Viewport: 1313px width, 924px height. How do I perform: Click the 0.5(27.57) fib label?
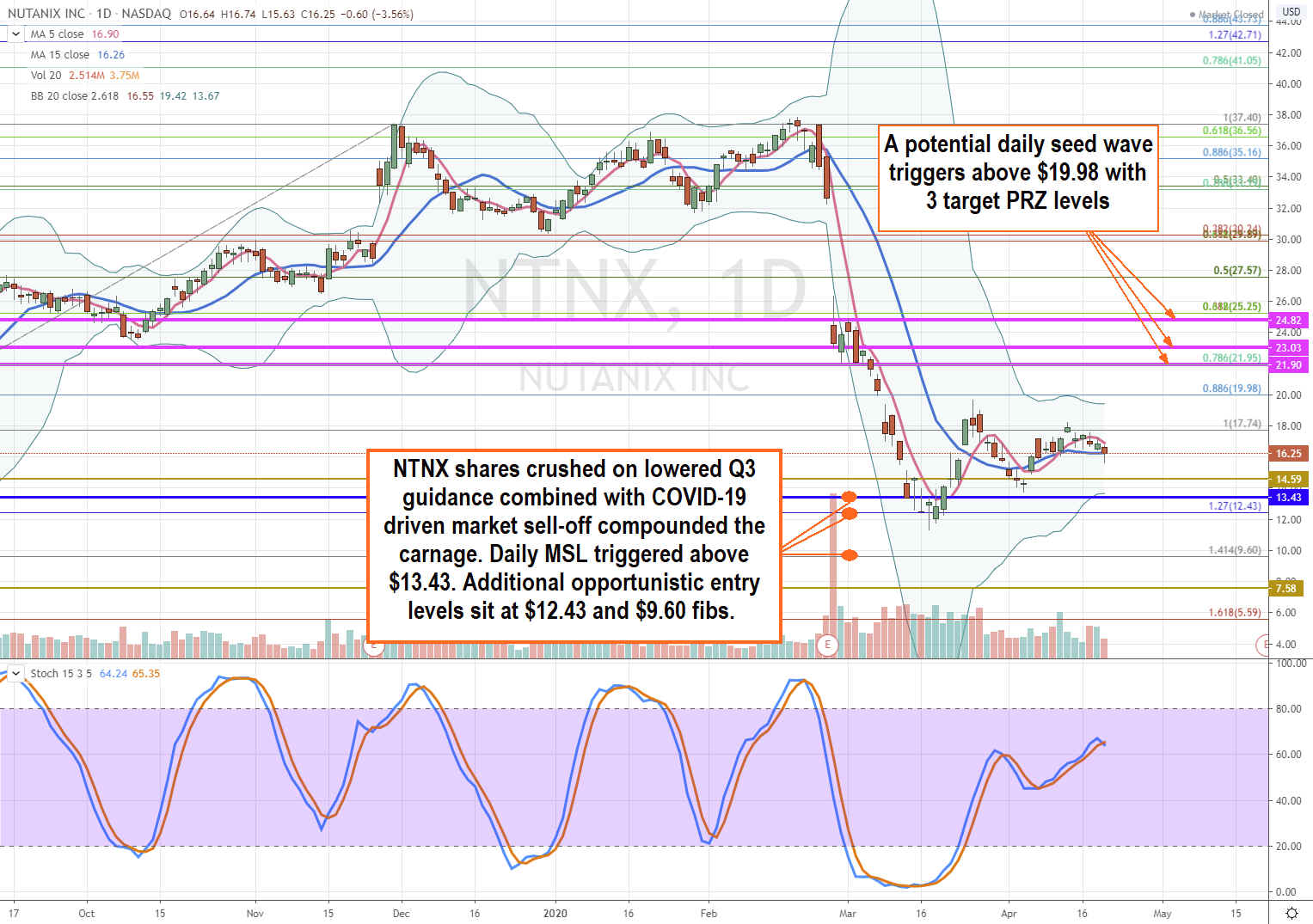coord(1237,271)
